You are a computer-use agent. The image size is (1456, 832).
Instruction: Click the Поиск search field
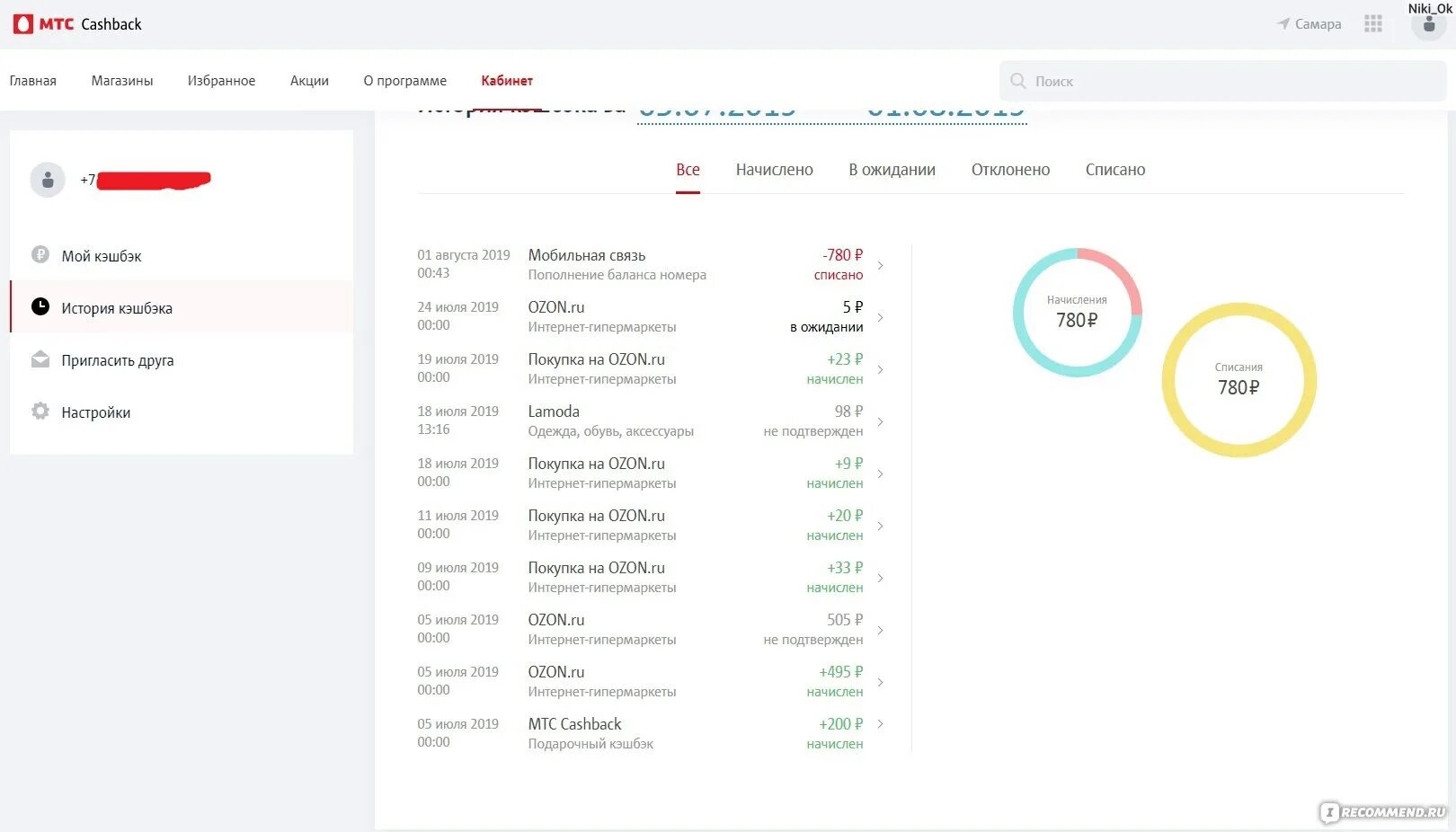pos(1223,81)
